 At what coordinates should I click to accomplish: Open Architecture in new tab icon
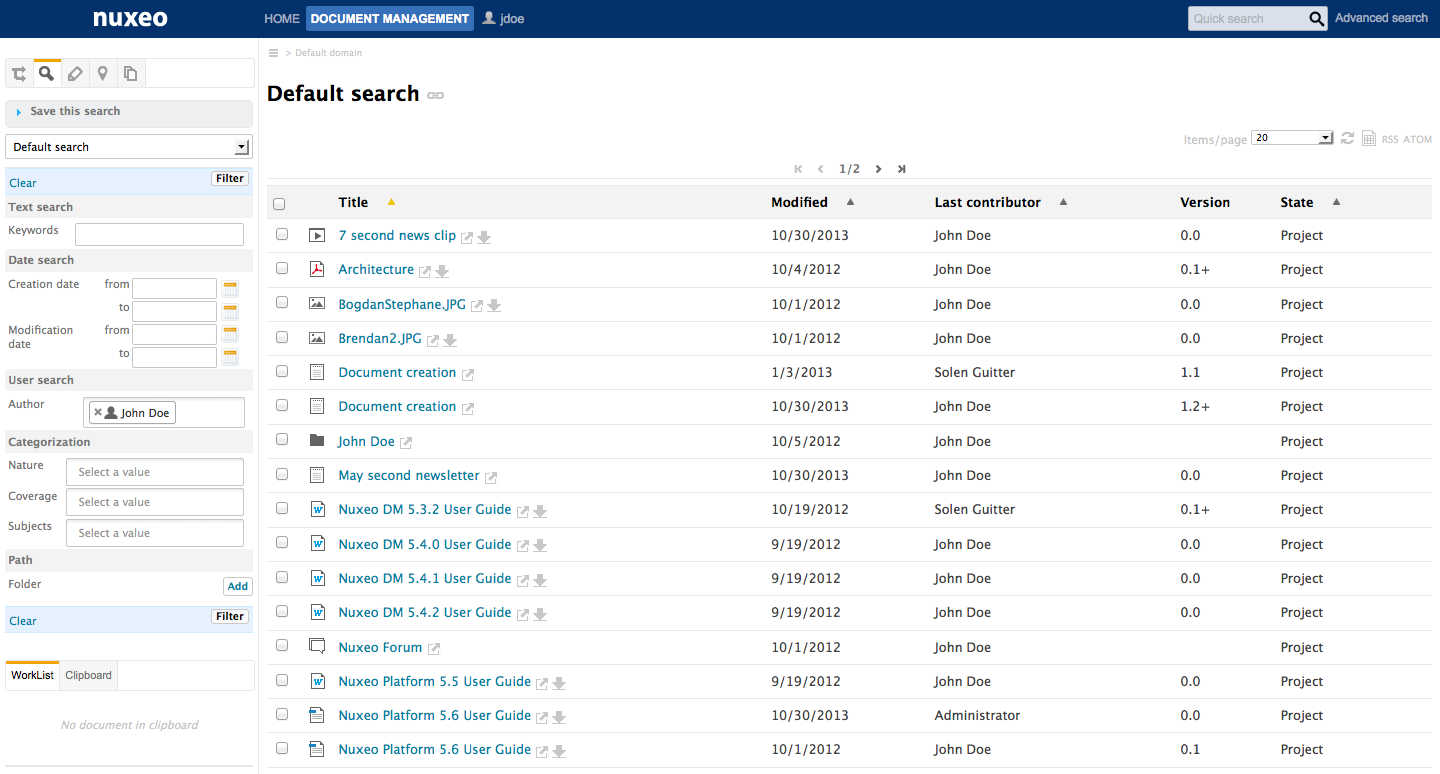pyautogui.click(x=425, y=271)
